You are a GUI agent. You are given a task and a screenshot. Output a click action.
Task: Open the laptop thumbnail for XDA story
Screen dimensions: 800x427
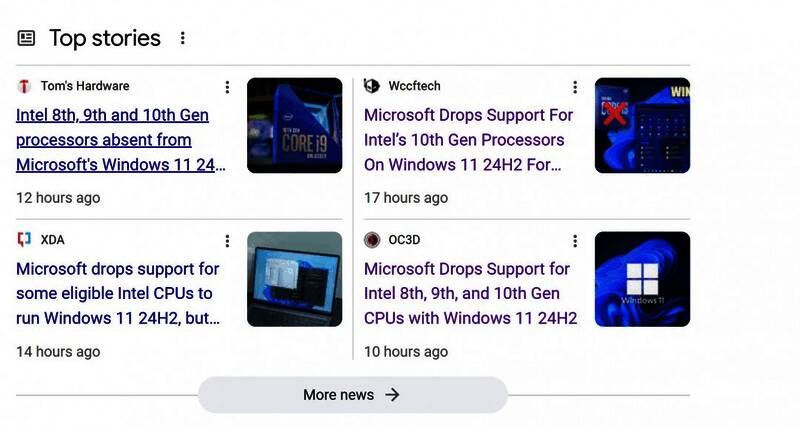(x=294, y=279)
